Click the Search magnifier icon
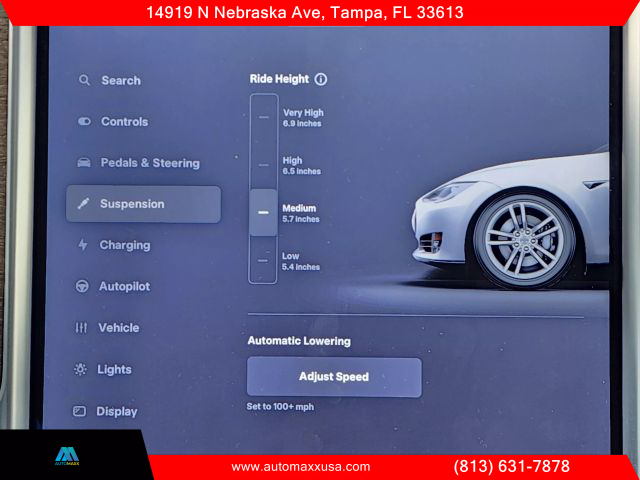Image resolution: width=640 pixels, height=480 pixels. [83, 80]
